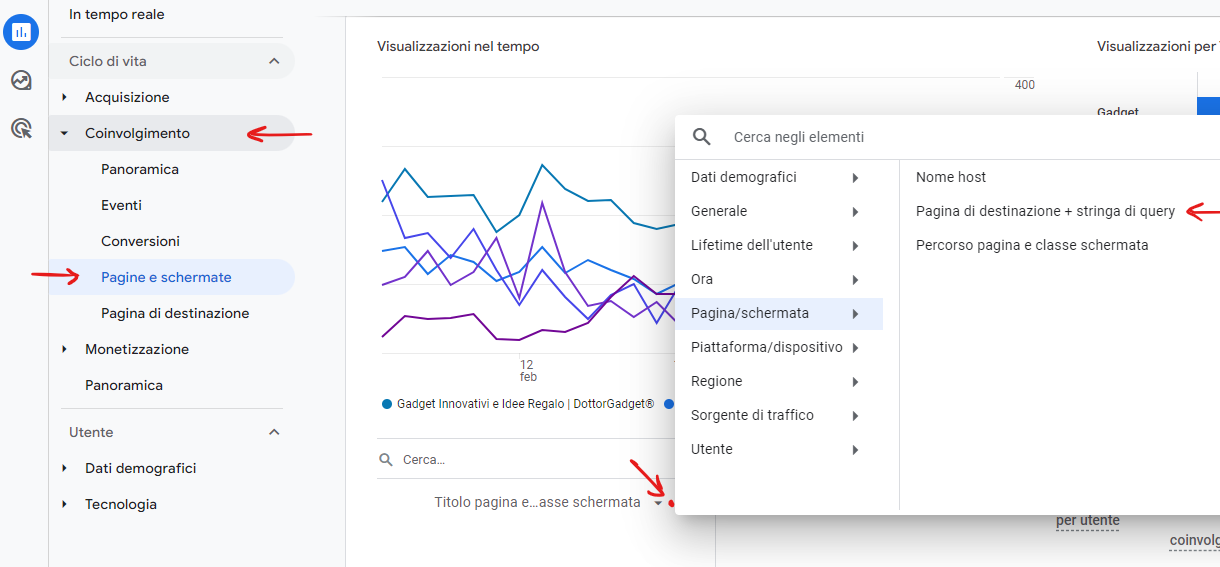The height and width of the screenshot is (567, 1220).
Task: Click the table search magnifier icon
Action: (x=386, y=460)
